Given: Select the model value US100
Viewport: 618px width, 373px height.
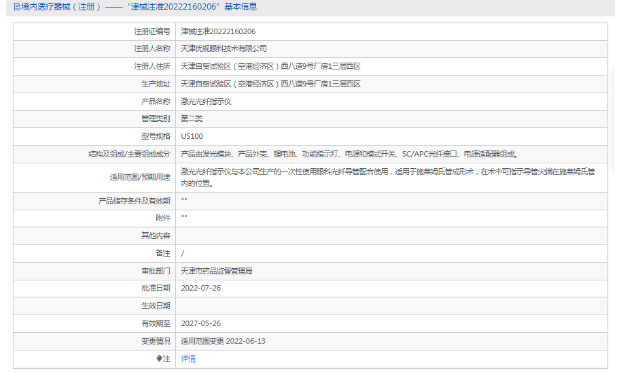Looking at the screenshot, I should tap(192, 136).
